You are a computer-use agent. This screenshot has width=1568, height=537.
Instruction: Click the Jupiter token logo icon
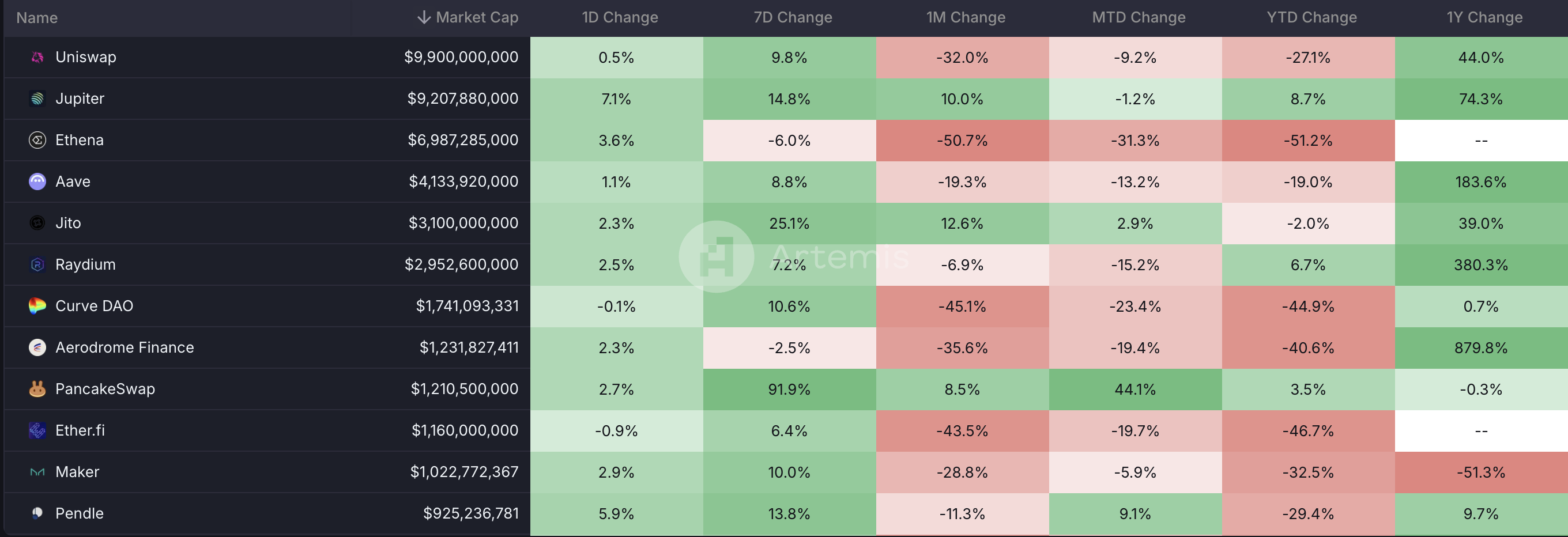pyautogui.click(x=37, y=99)
